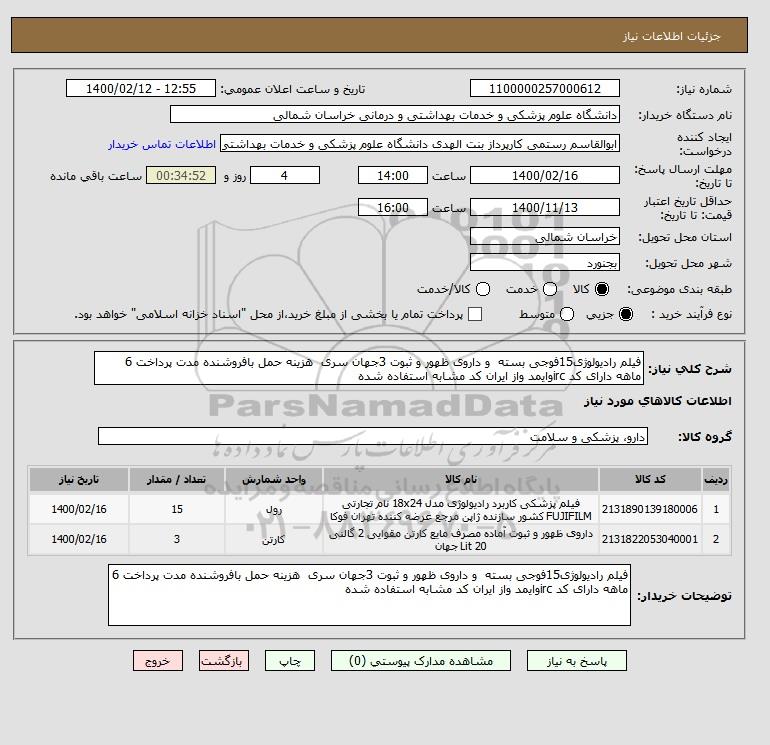Click the buyer notes text area
770x745 pixels.
tap(369, 595)
